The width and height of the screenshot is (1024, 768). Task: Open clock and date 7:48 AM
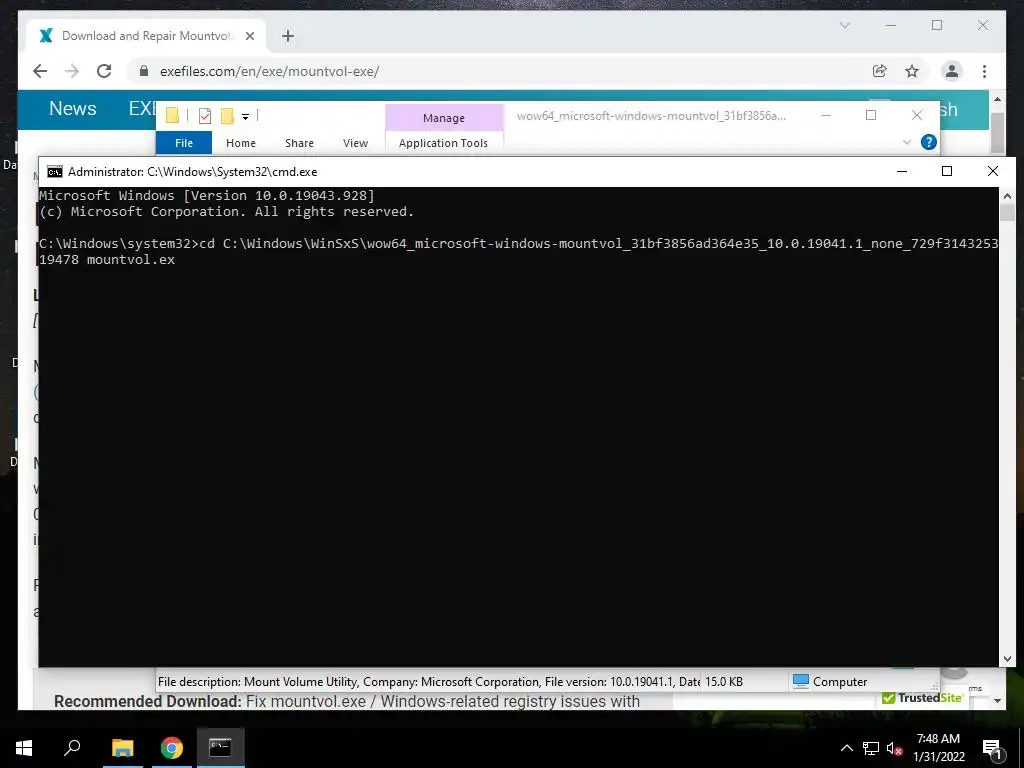pos(938,748)
